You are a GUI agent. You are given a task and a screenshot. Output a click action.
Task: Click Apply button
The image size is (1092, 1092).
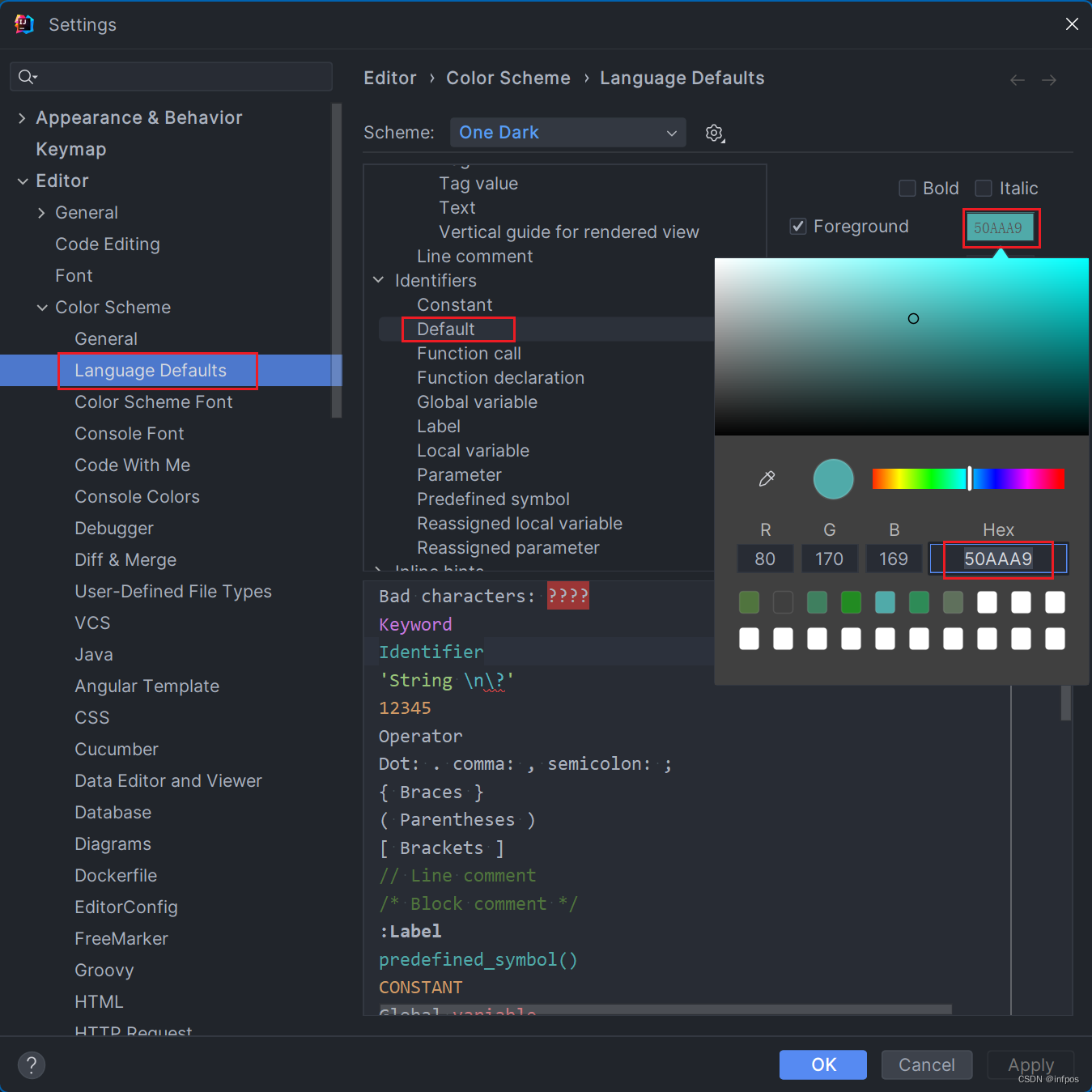[1030, 1064]
